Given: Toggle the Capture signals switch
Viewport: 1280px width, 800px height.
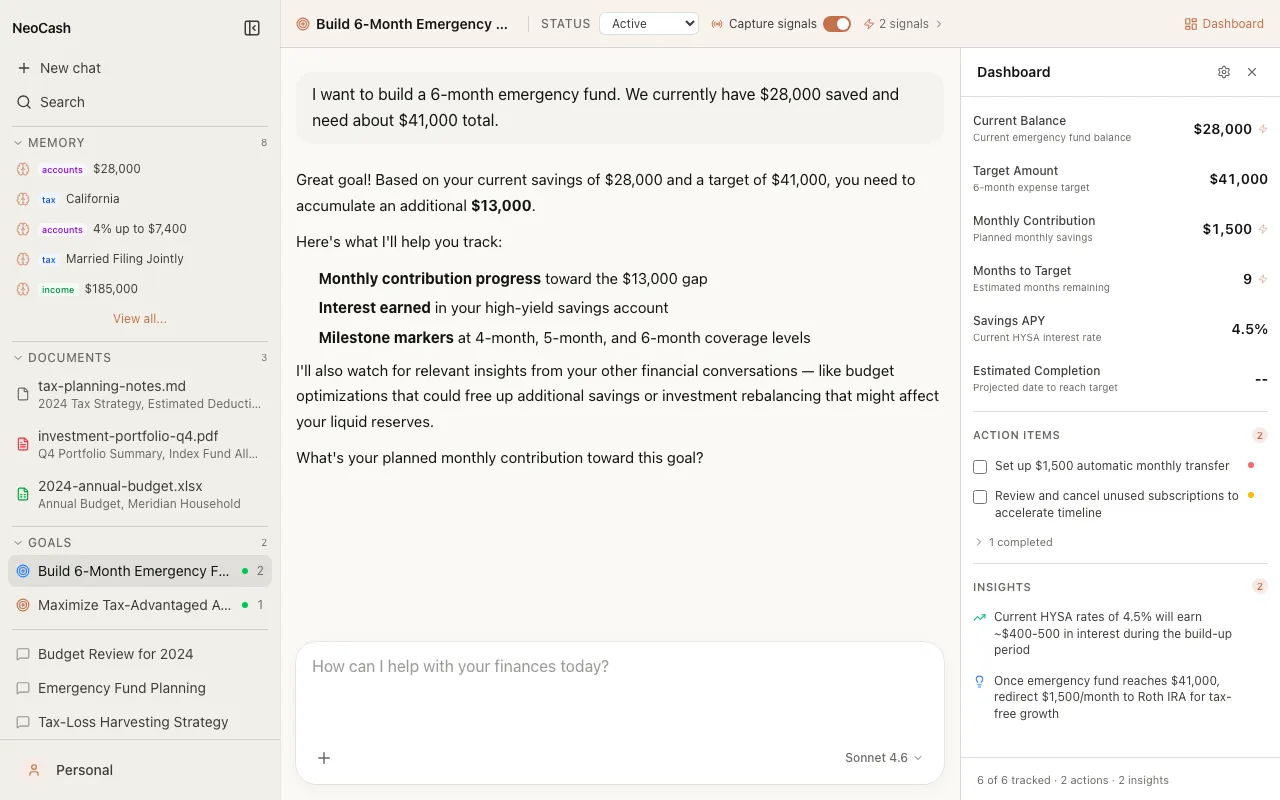Looking at the screenshot, I should (x=837, y=24).
